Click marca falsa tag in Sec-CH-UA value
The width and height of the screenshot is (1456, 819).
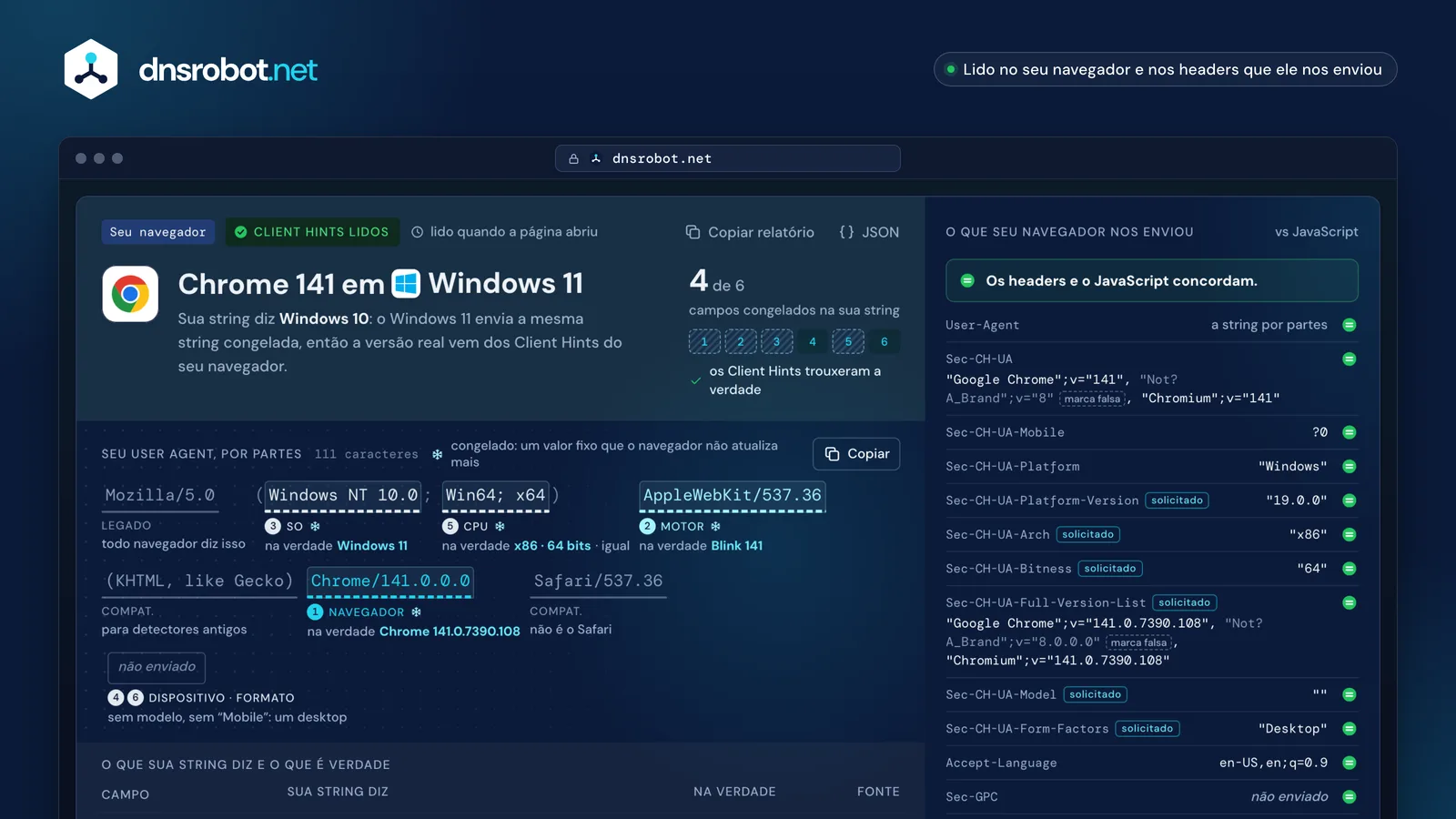coord(1093,399)
